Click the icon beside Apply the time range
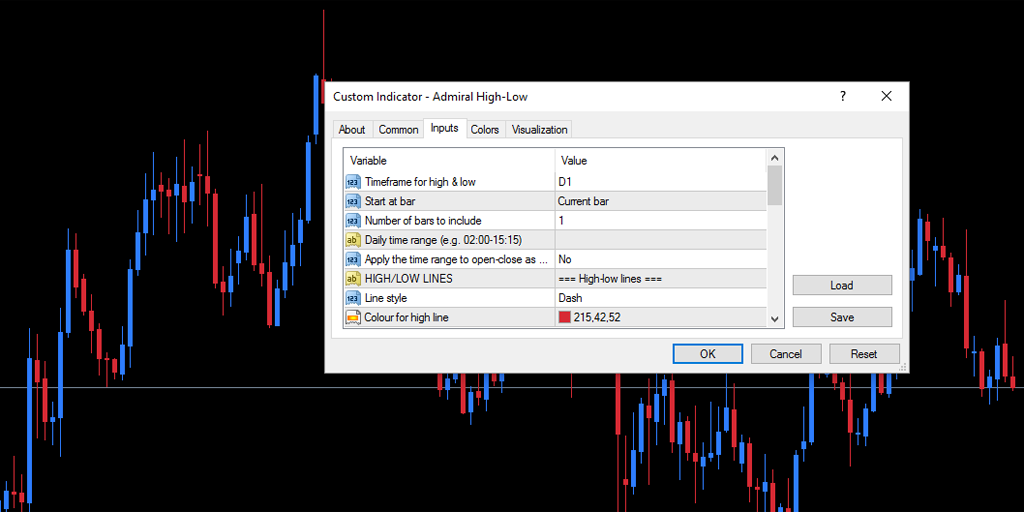This screenshot has height=512, width=1024. [x=353, y=259]
